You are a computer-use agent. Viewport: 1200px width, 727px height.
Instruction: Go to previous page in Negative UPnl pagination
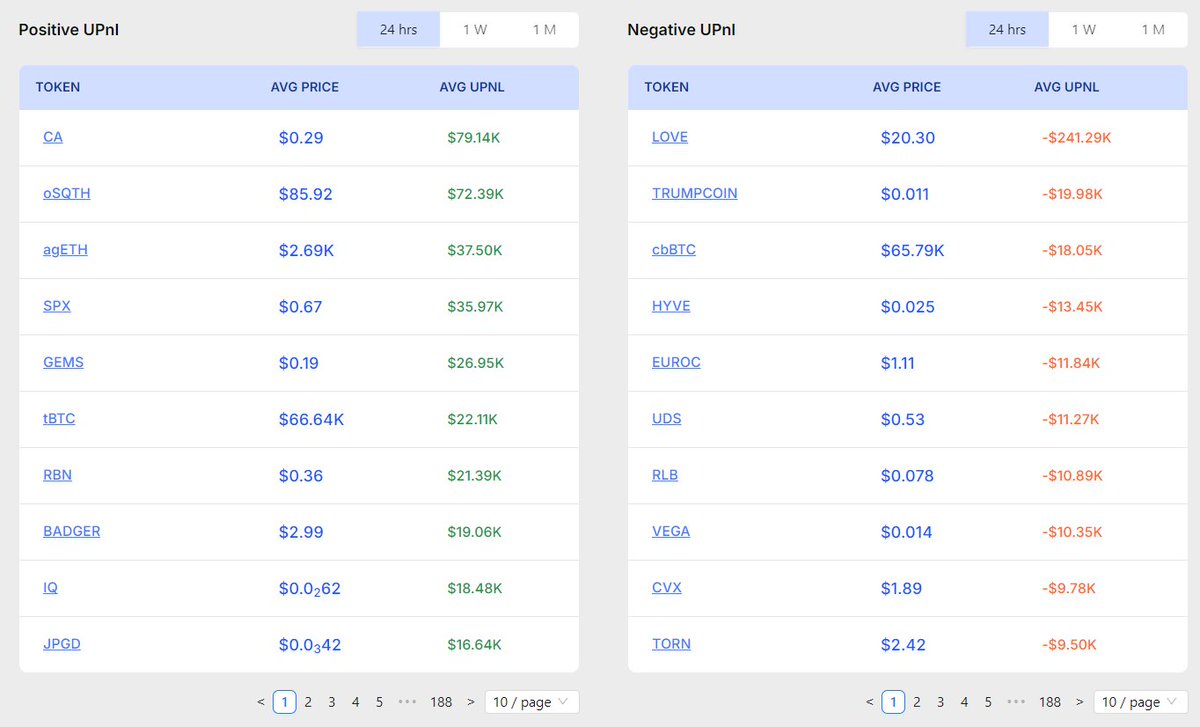[870, 702]
